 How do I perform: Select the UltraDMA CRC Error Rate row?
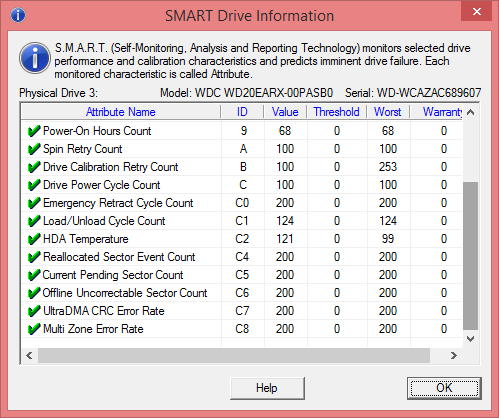click(242, 311)
